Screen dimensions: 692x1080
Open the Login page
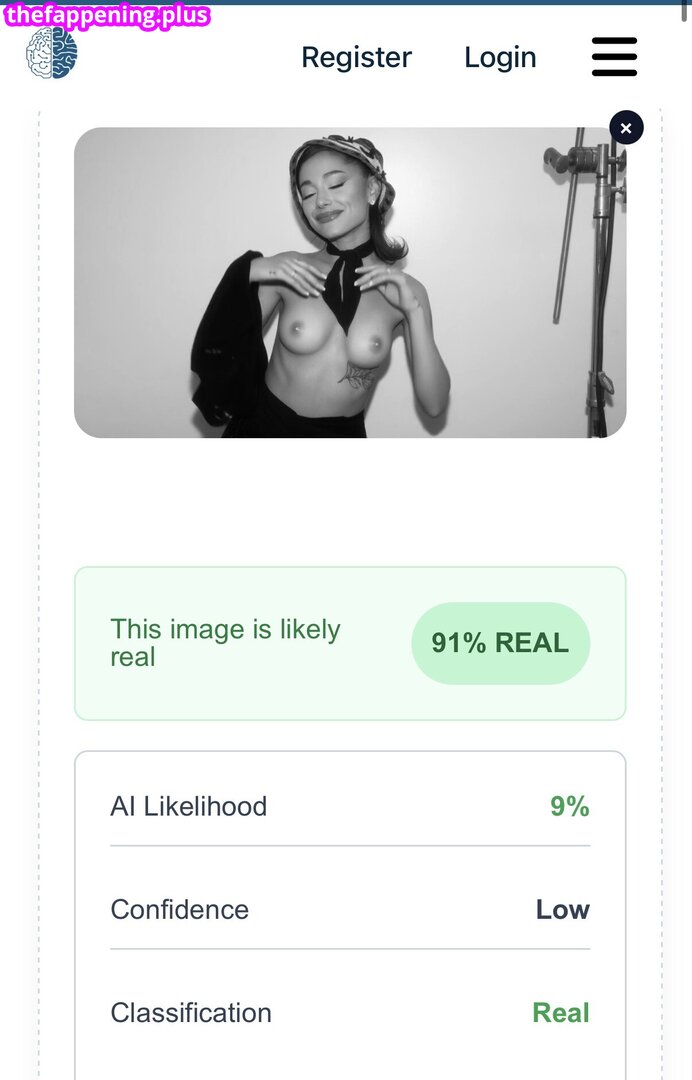(x=500, y=57)
